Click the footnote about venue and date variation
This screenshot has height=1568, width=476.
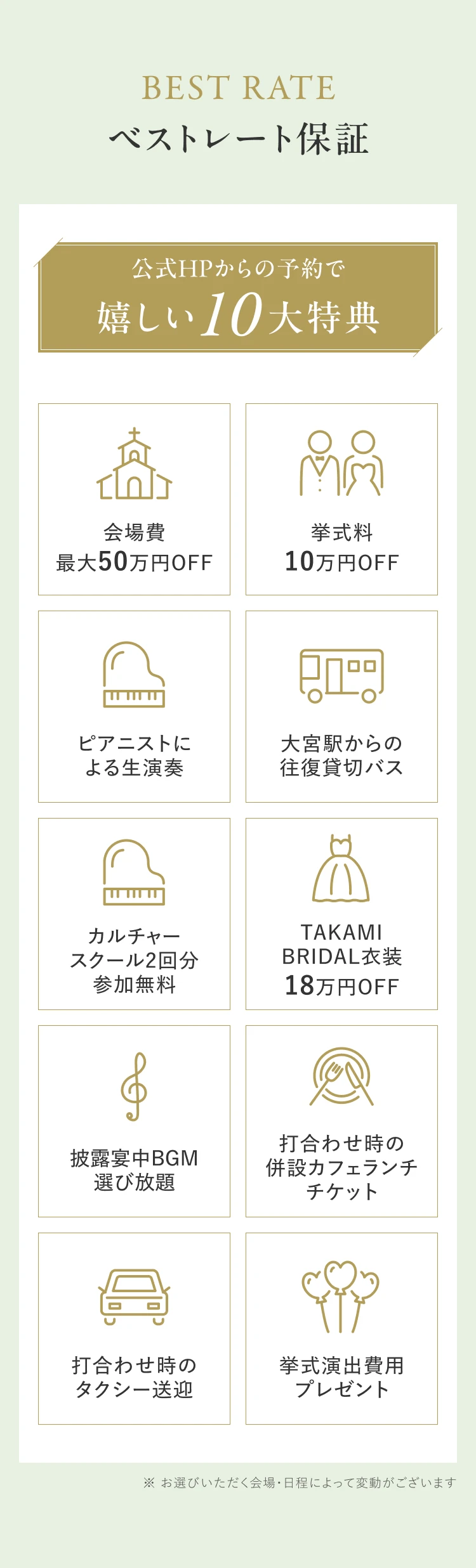[300, 1482]
